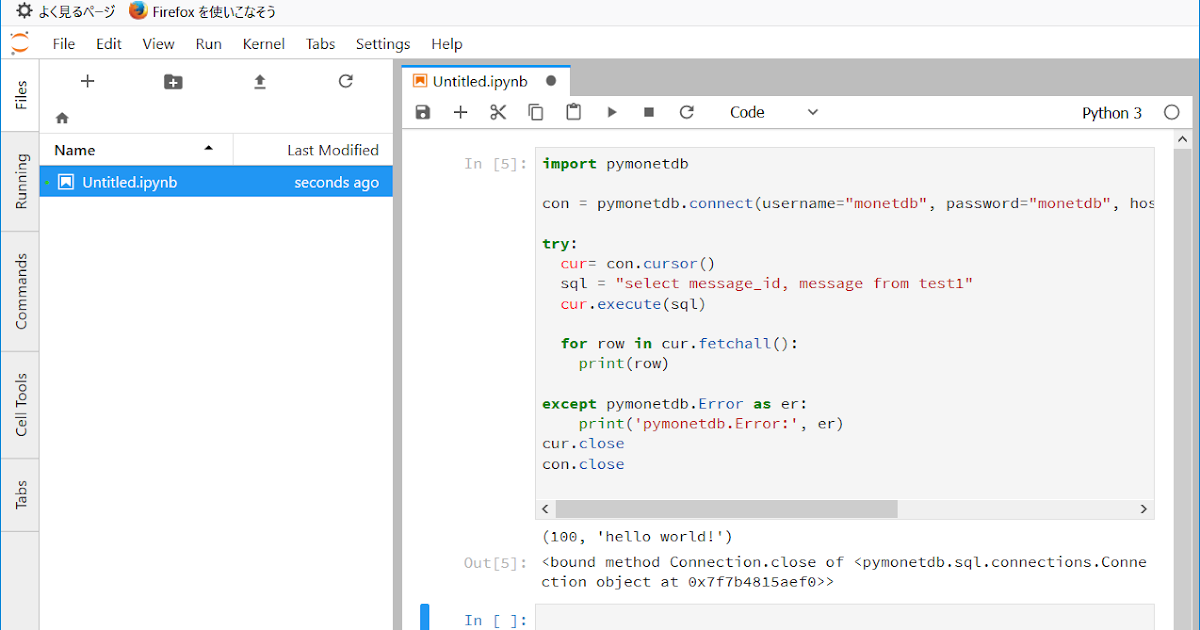Screen dimensions: 1200x630
Task: Open the Kernel menu
Action: pos(263,43)
